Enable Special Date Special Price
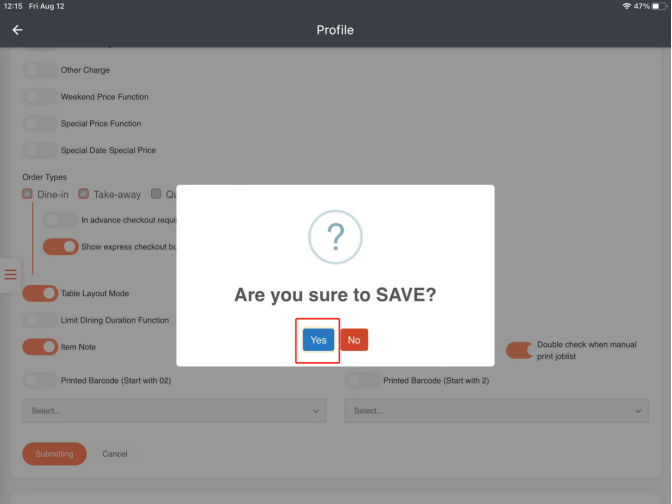The image size is (672, 504). click(40, 150)
